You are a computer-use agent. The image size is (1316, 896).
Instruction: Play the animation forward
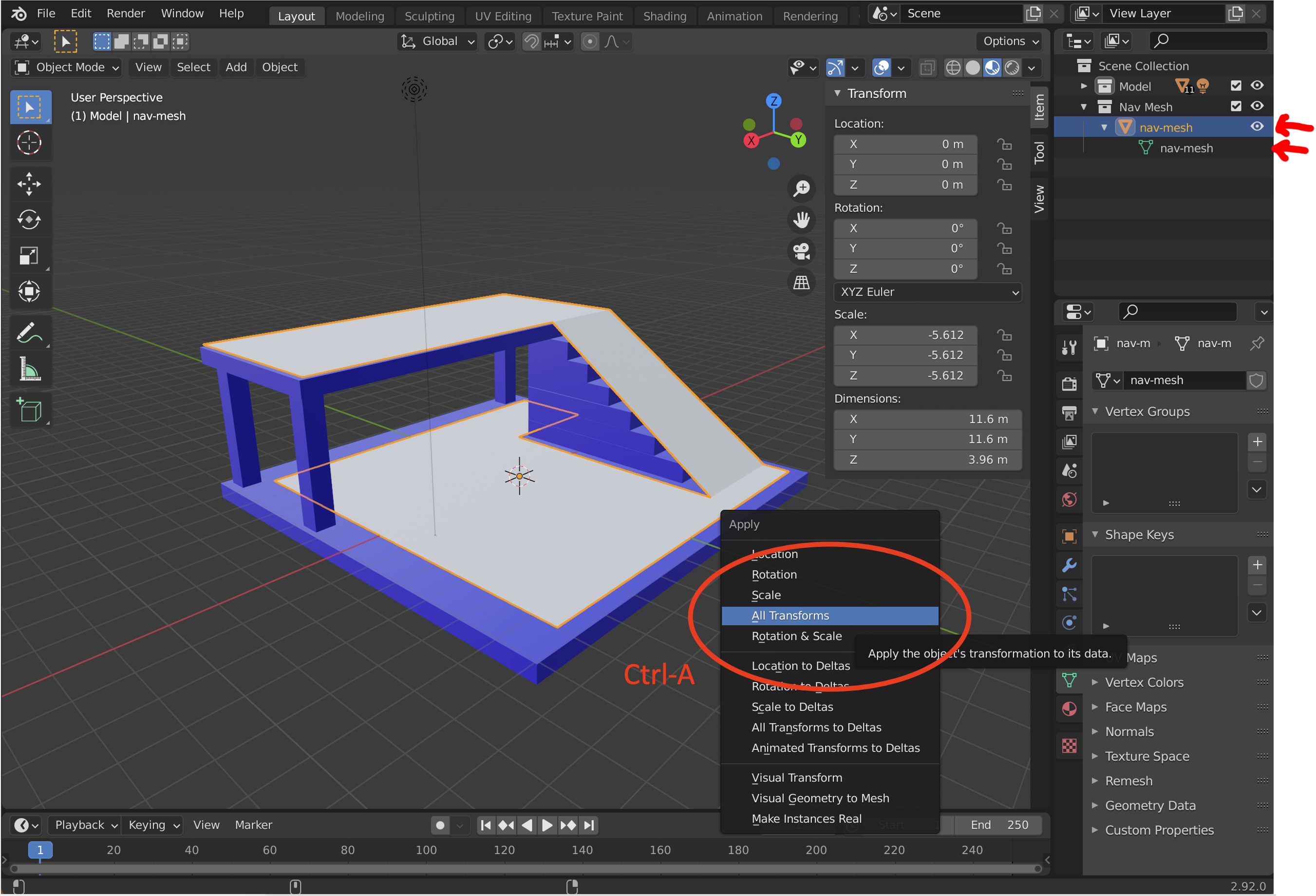547,825
